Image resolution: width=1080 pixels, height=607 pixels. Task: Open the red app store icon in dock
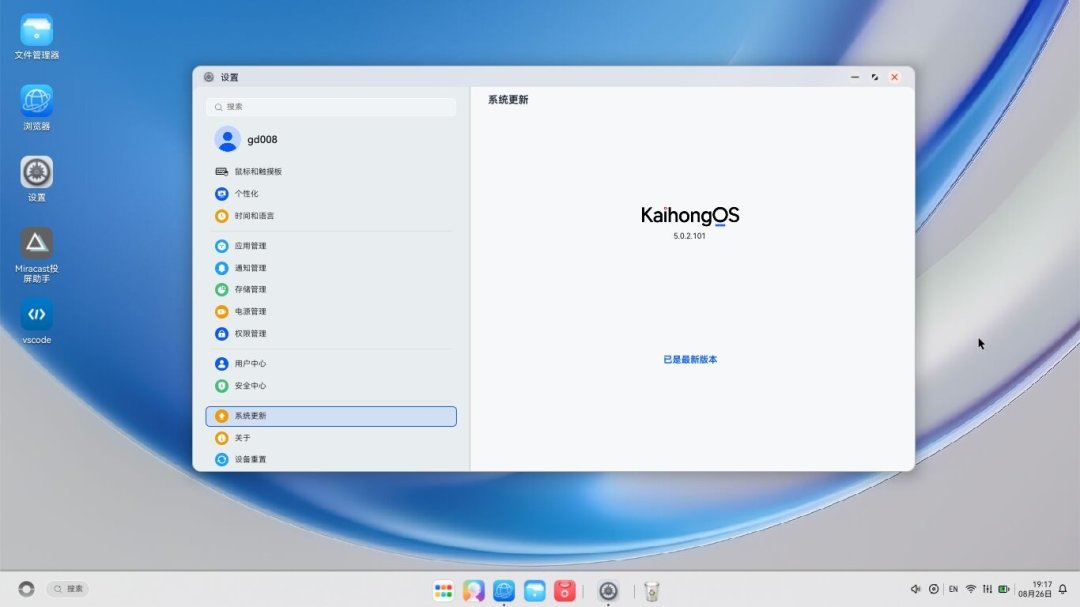coord(565,591)
